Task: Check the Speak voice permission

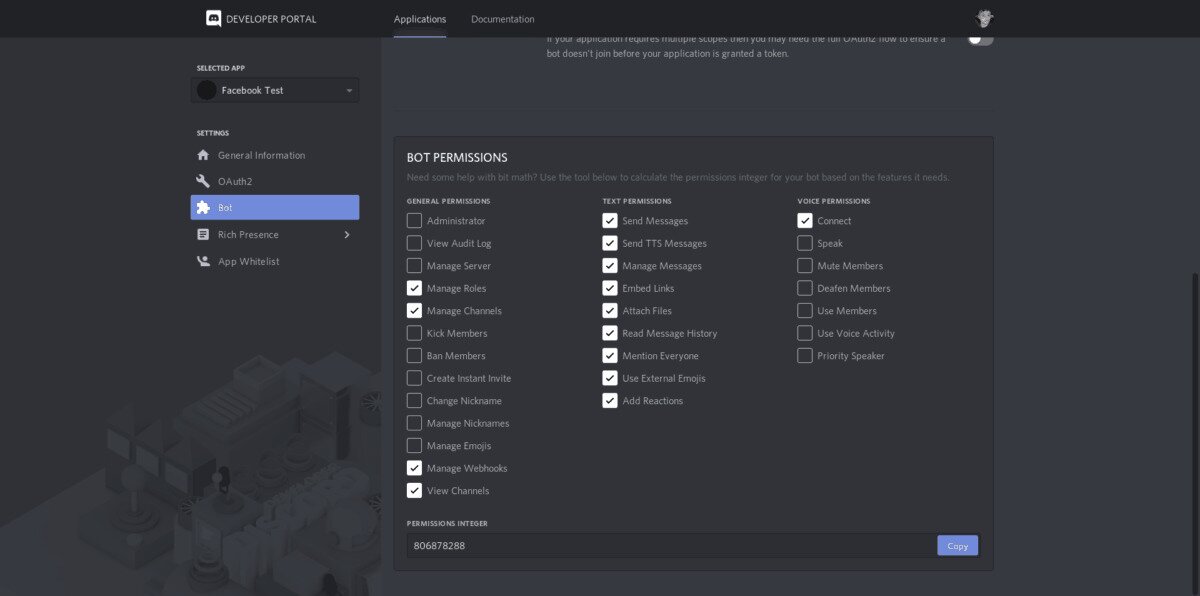Action: [805, 243]
